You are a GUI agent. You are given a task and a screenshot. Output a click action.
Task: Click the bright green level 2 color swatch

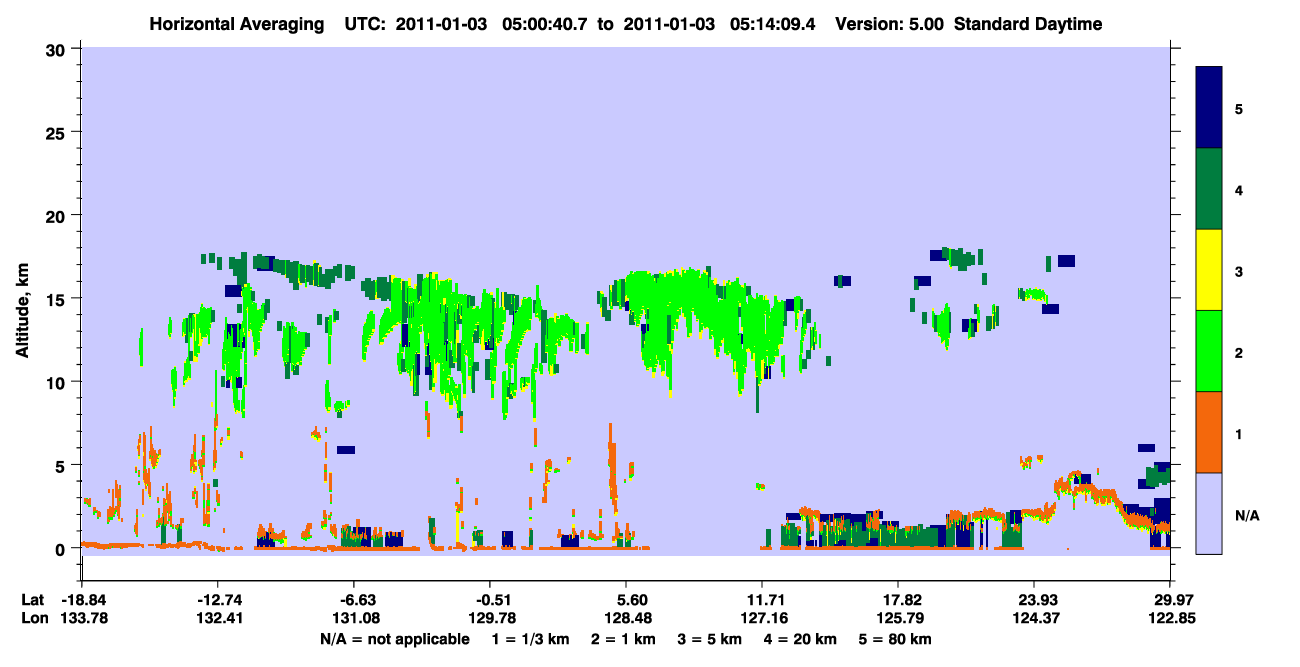tap(1209, 351)
